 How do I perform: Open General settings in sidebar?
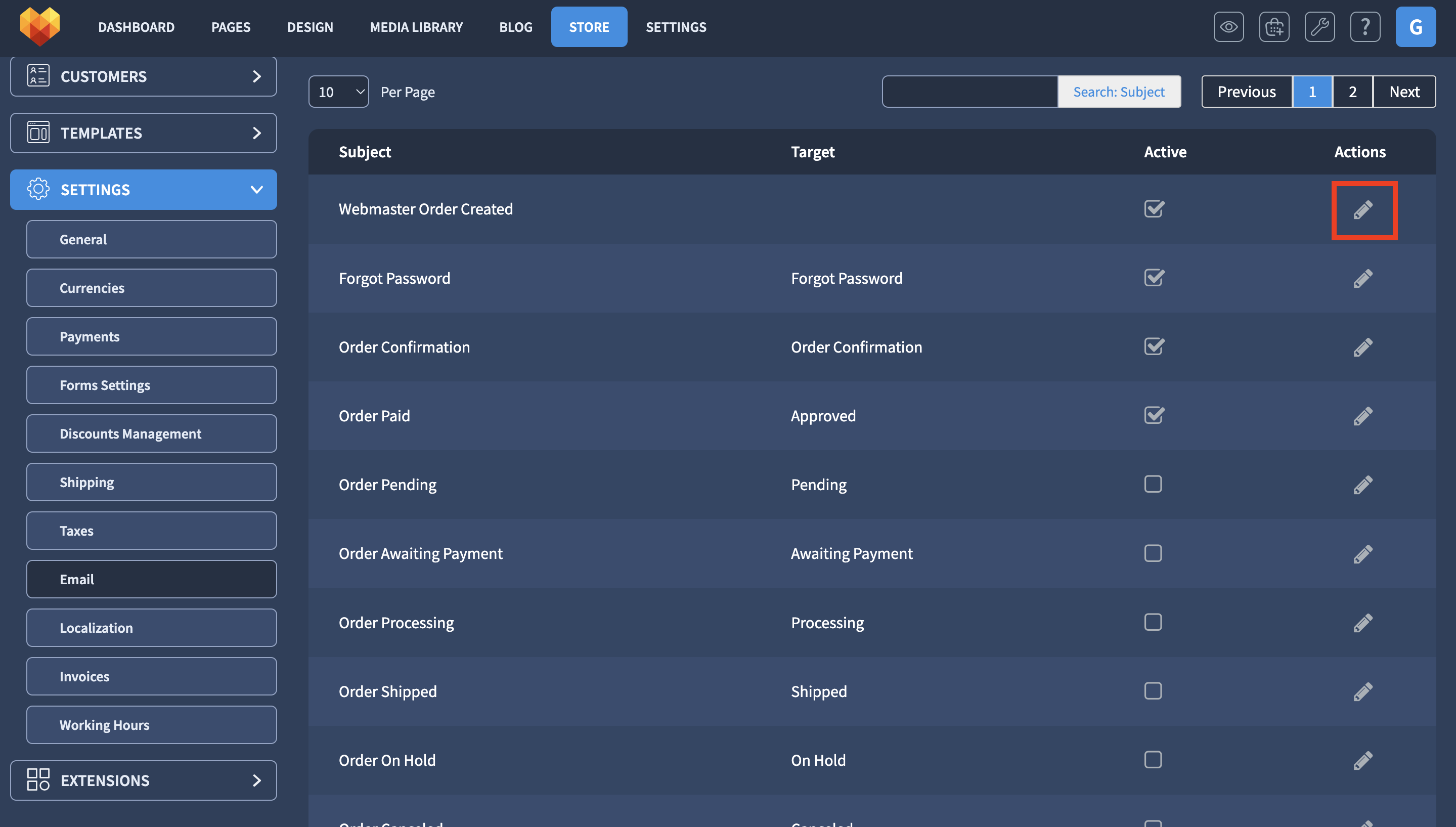(x=152, y=239)
